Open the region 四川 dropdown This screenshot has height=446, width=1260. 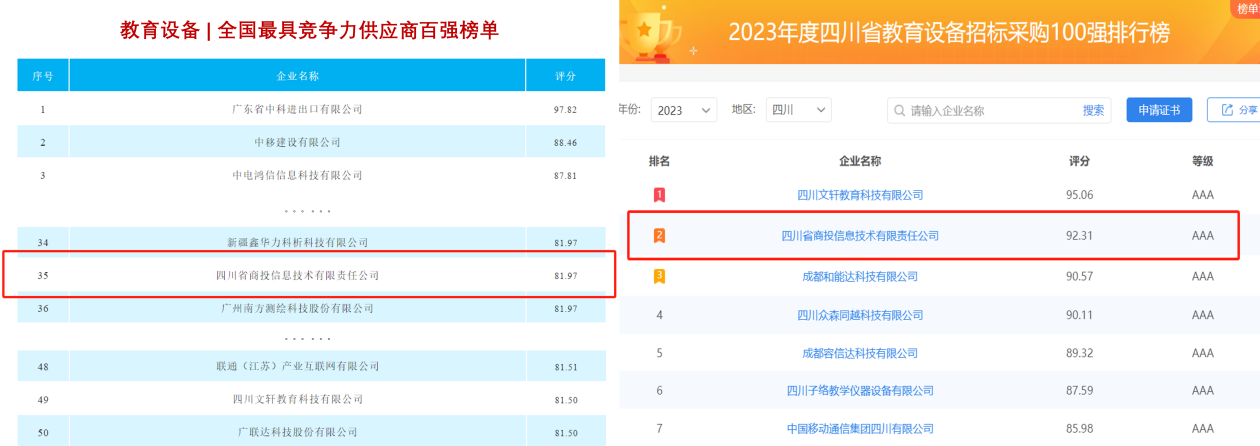[798, 110]
